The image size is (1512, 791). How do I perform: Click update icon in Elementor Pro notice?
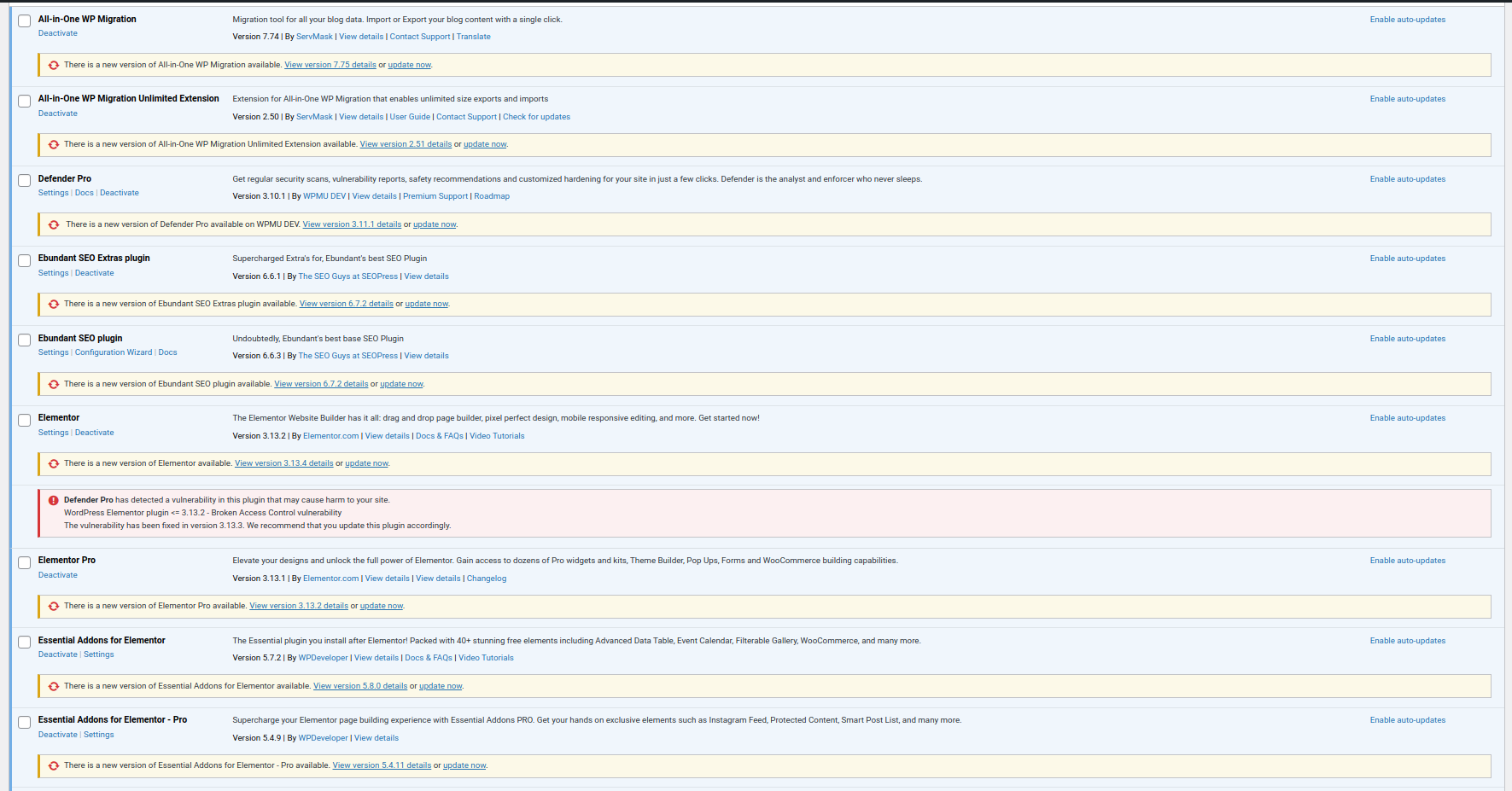pyautogui.click(x=54, y=606)
